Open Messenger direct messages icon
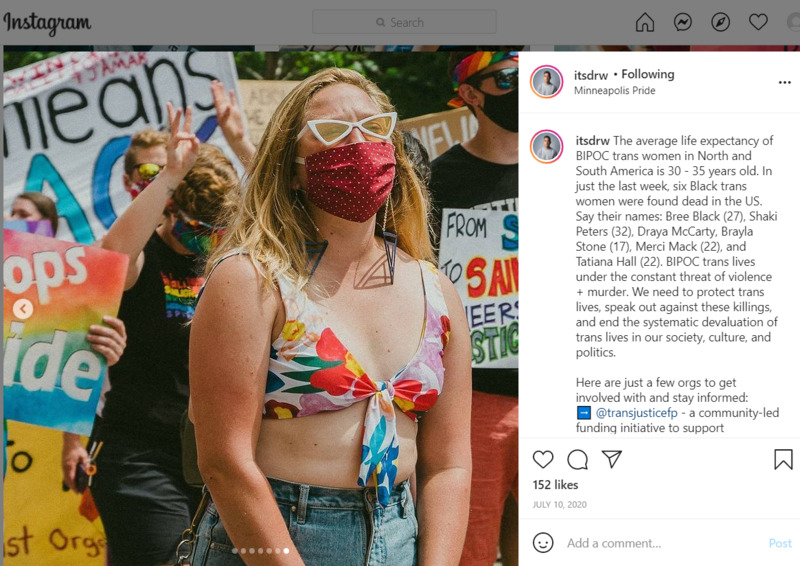Viewport: 800px width, 566px height. pyautogui.click(x=683, y=22)
